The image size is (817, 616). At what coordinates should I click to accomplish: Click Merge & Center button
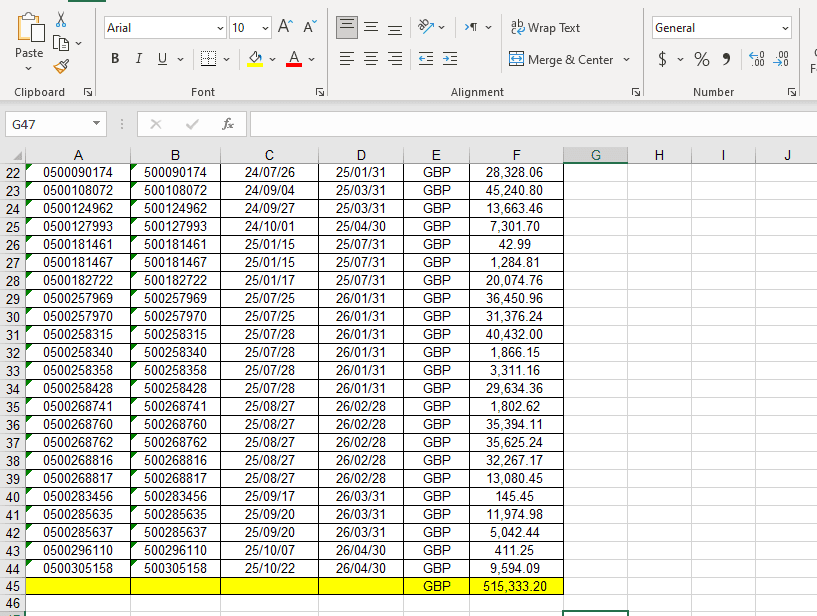coord(561,59)
